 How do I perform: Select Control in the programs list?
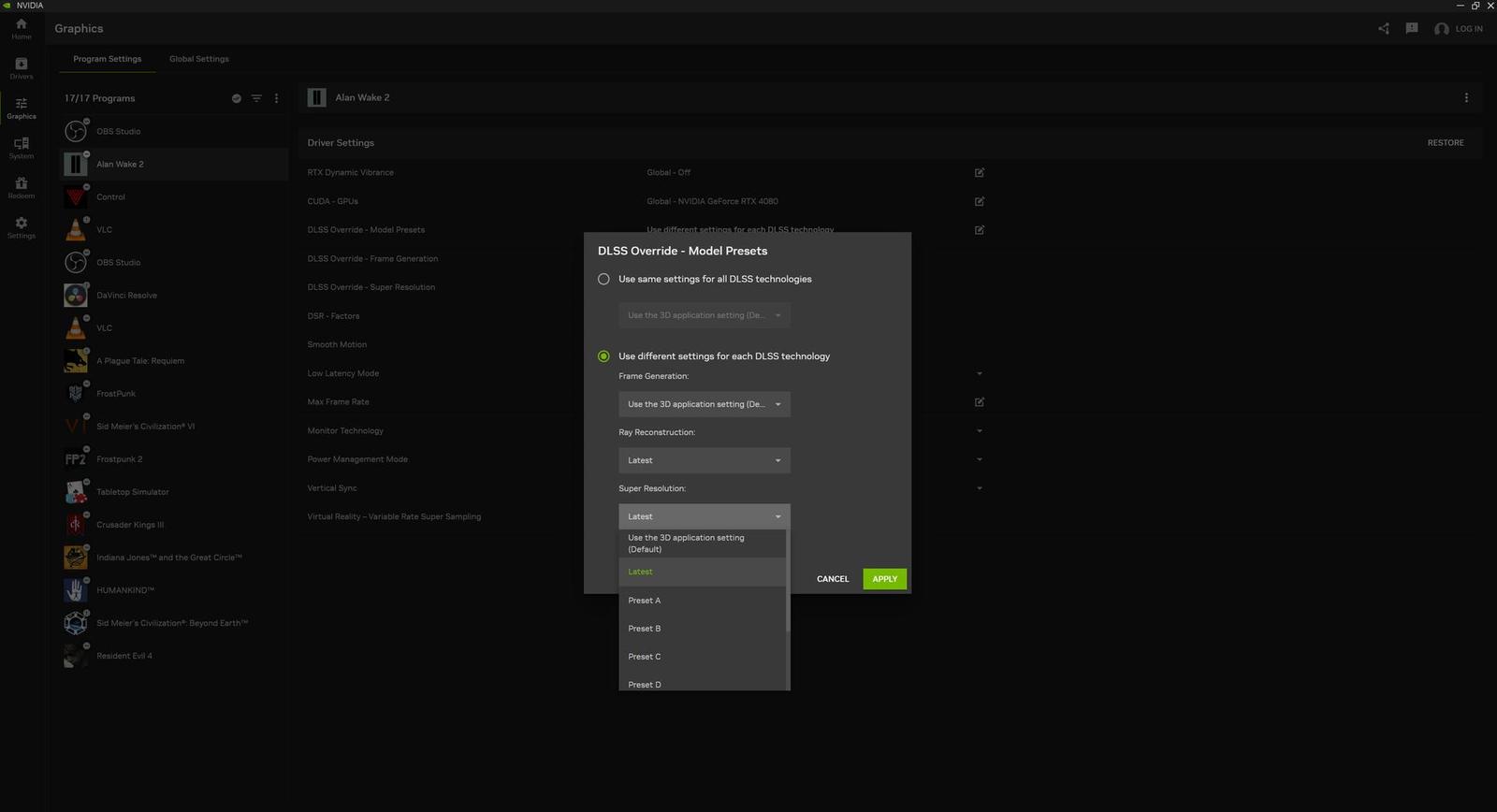(x=110, y=197)
